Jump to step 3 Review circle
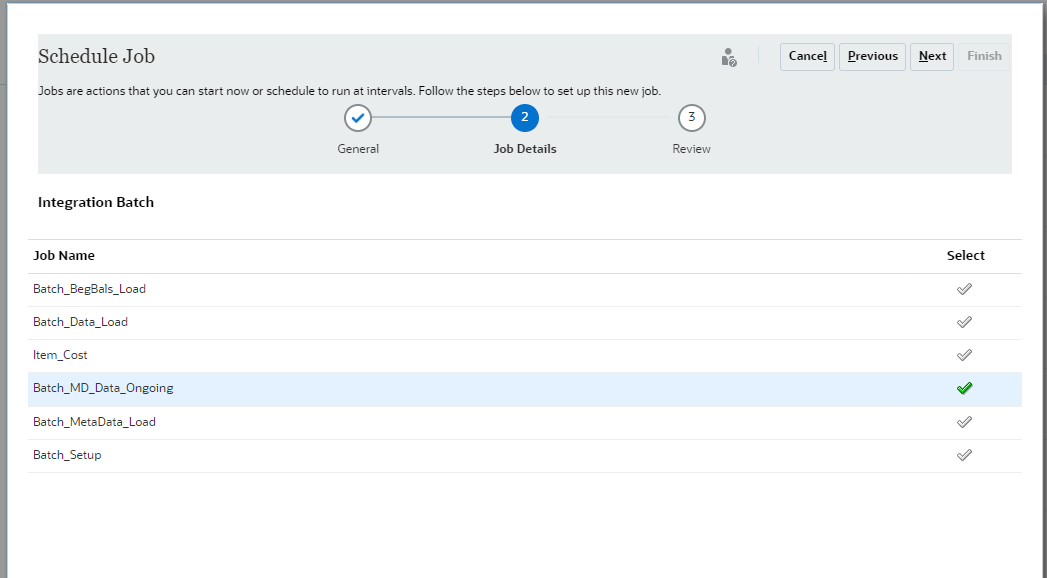Viewport: 1047px width, 578px height. (692, 118)
